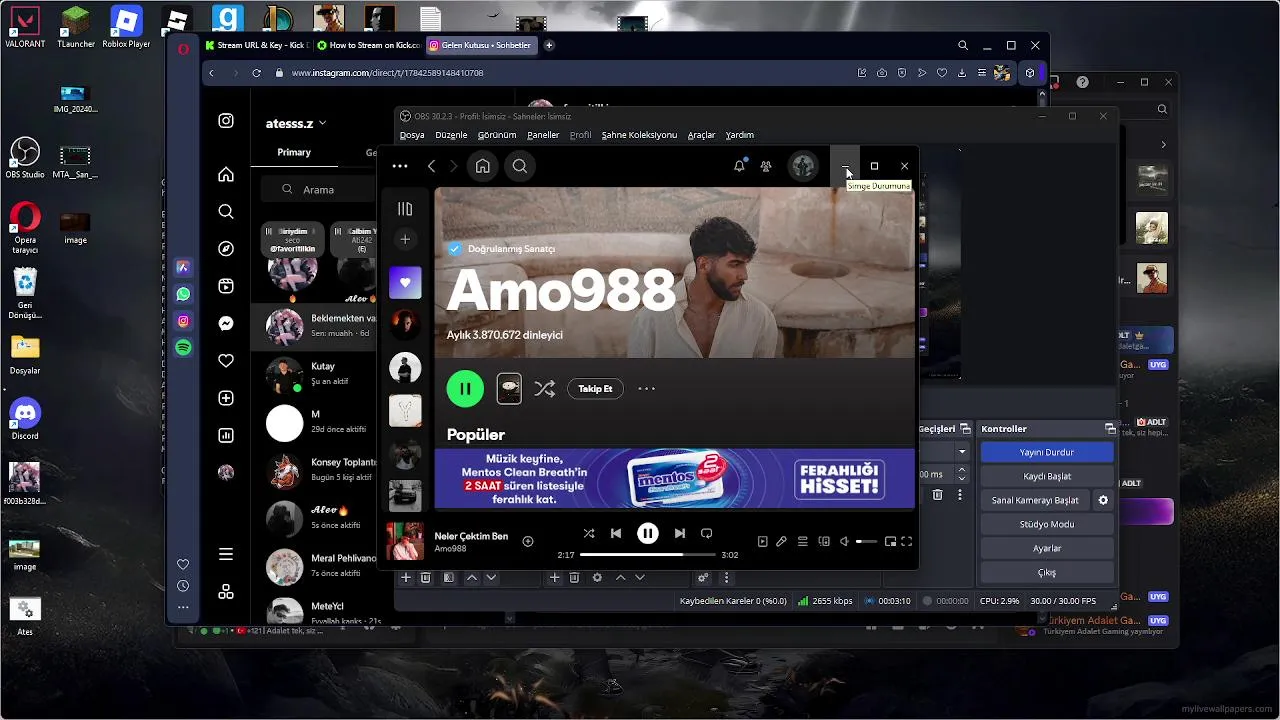Add Neler Çektim Ben to Liked Songs
The image size is (1280, 720).
(x=528, y=541)
